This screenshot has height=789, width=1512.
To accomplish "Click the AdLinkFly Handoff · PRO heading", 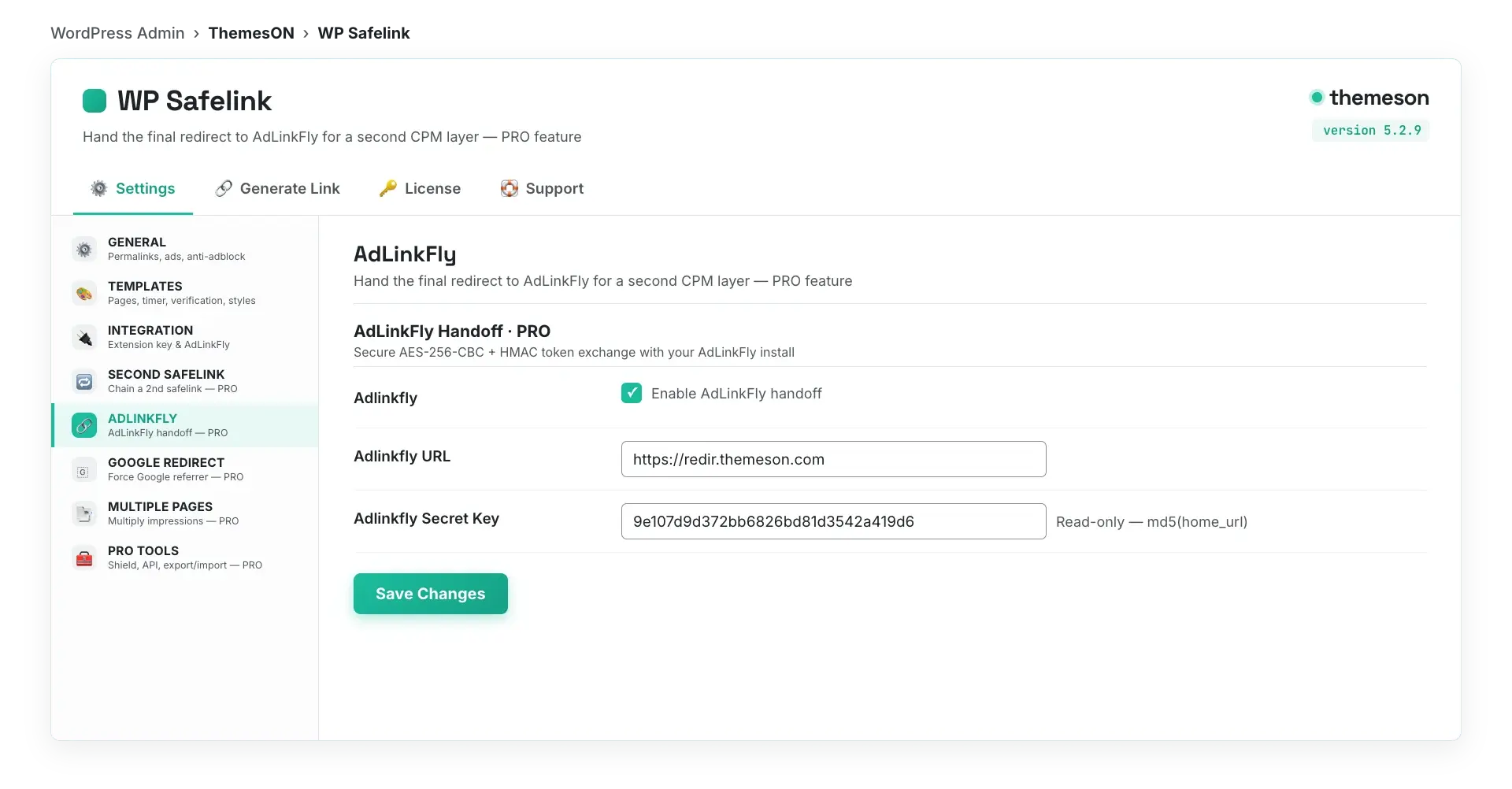I will point(452,331).
